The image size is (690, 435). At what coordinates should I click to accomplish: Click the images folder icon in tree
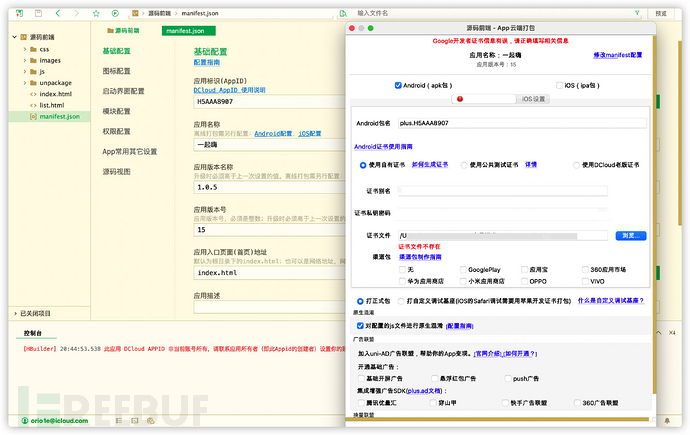33,60
